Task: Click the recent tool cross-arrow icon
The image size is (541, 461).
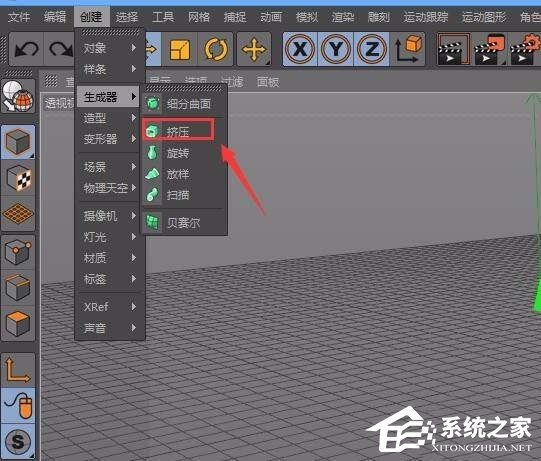Action: [x=254, y=49]
